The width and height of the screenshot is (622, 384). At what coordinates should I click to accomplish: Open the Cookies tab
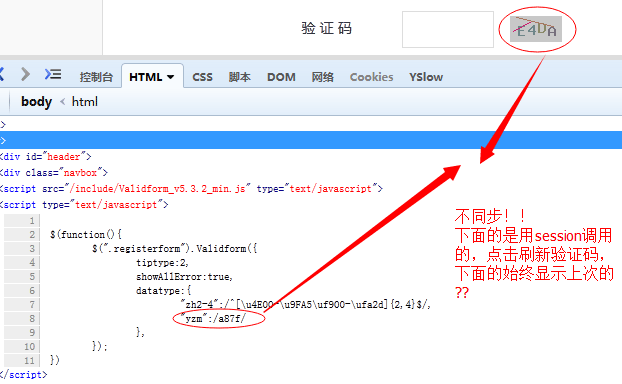(371, 77)
